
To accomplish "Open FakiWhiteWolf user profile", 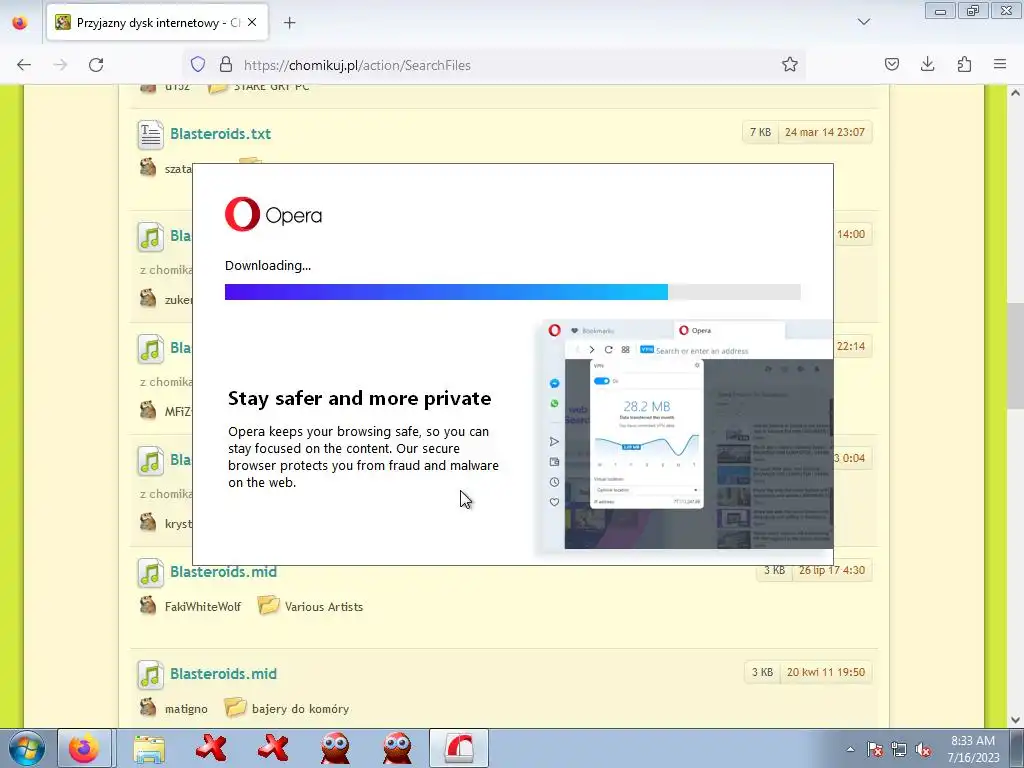I will click(202, 607).
